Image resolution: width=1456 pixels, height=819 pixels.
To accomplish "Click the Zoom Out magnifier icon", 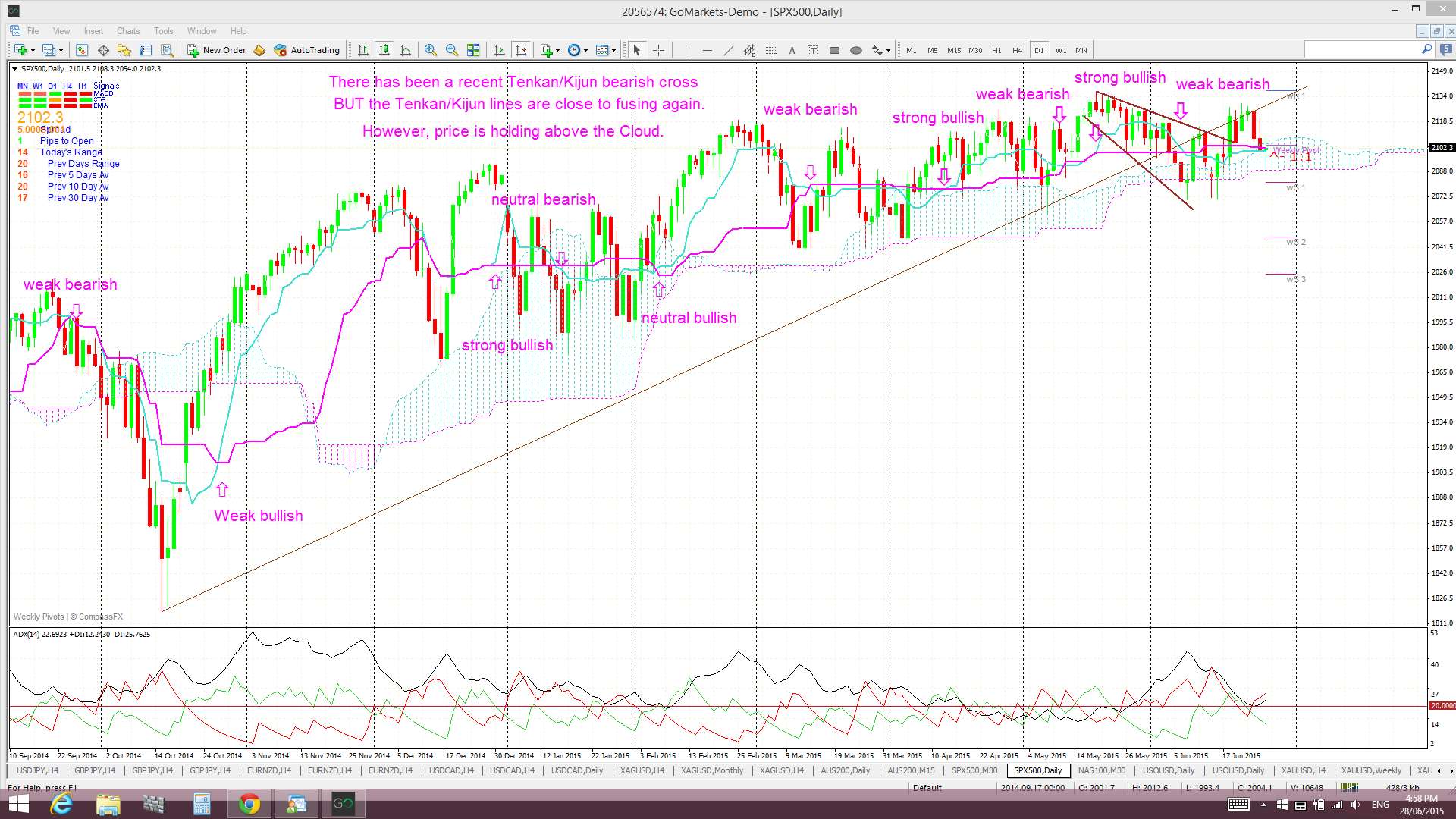I will point(452,50).
